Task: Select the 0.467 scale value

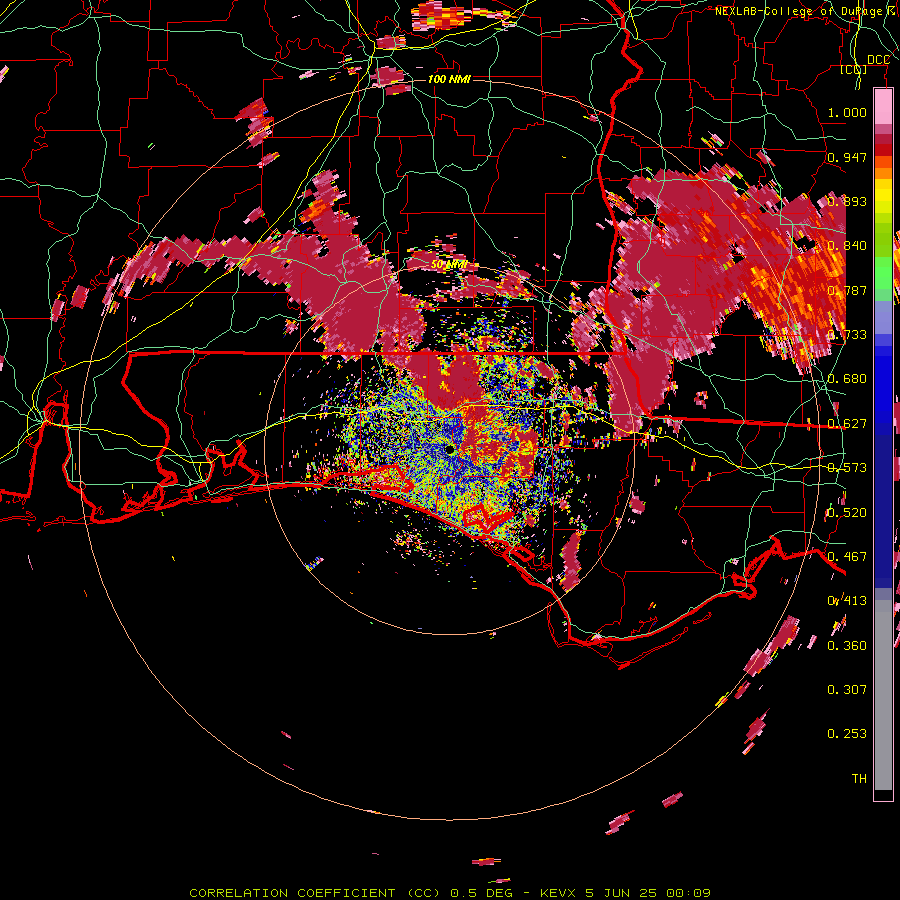Action: point(847,557)
